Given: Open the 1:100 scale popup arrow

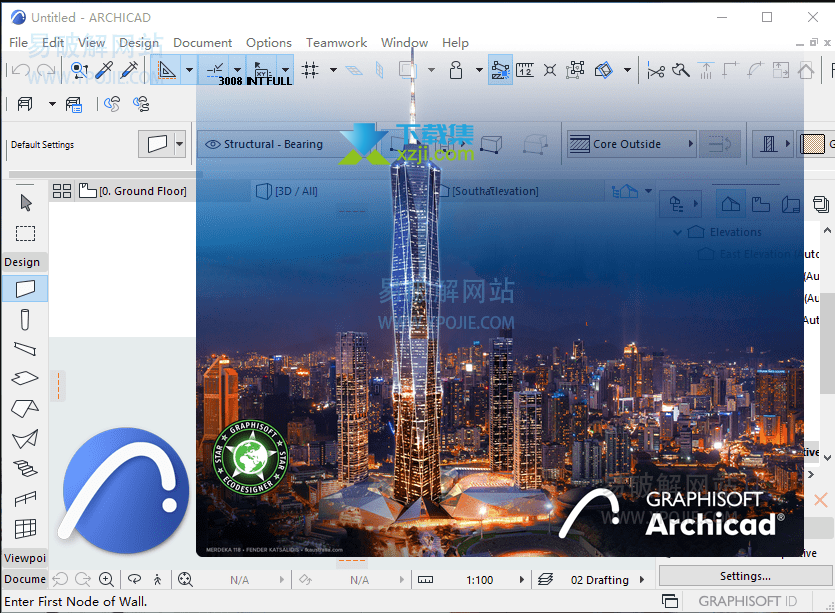Looking at the screenshot, I should [522, 579].
